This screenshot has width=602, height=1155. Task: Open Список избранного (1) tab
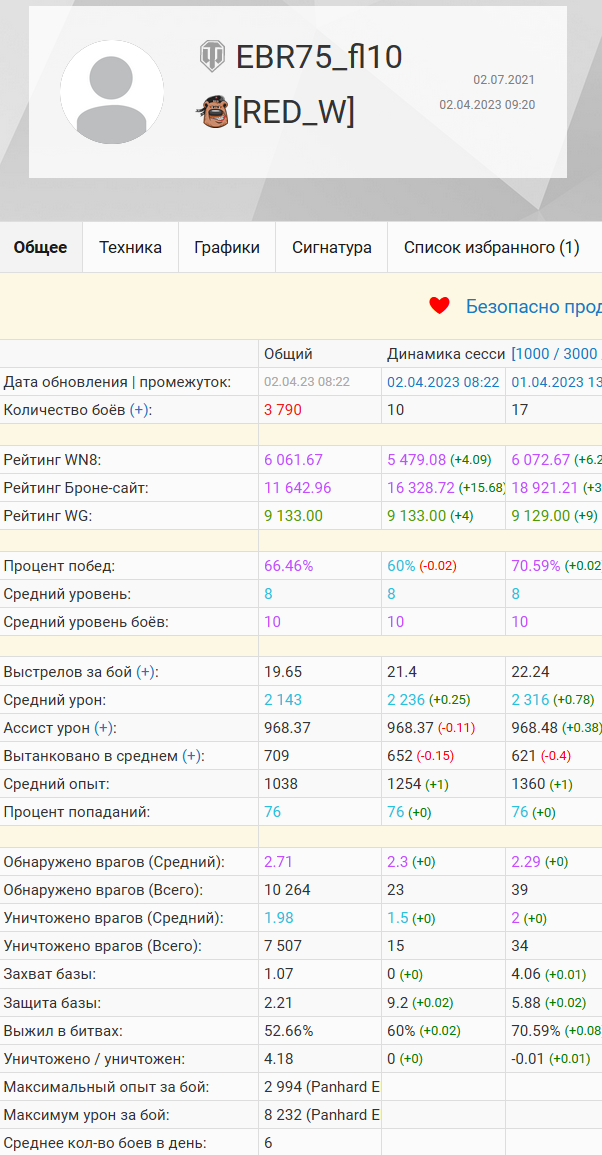click(491, 248)
